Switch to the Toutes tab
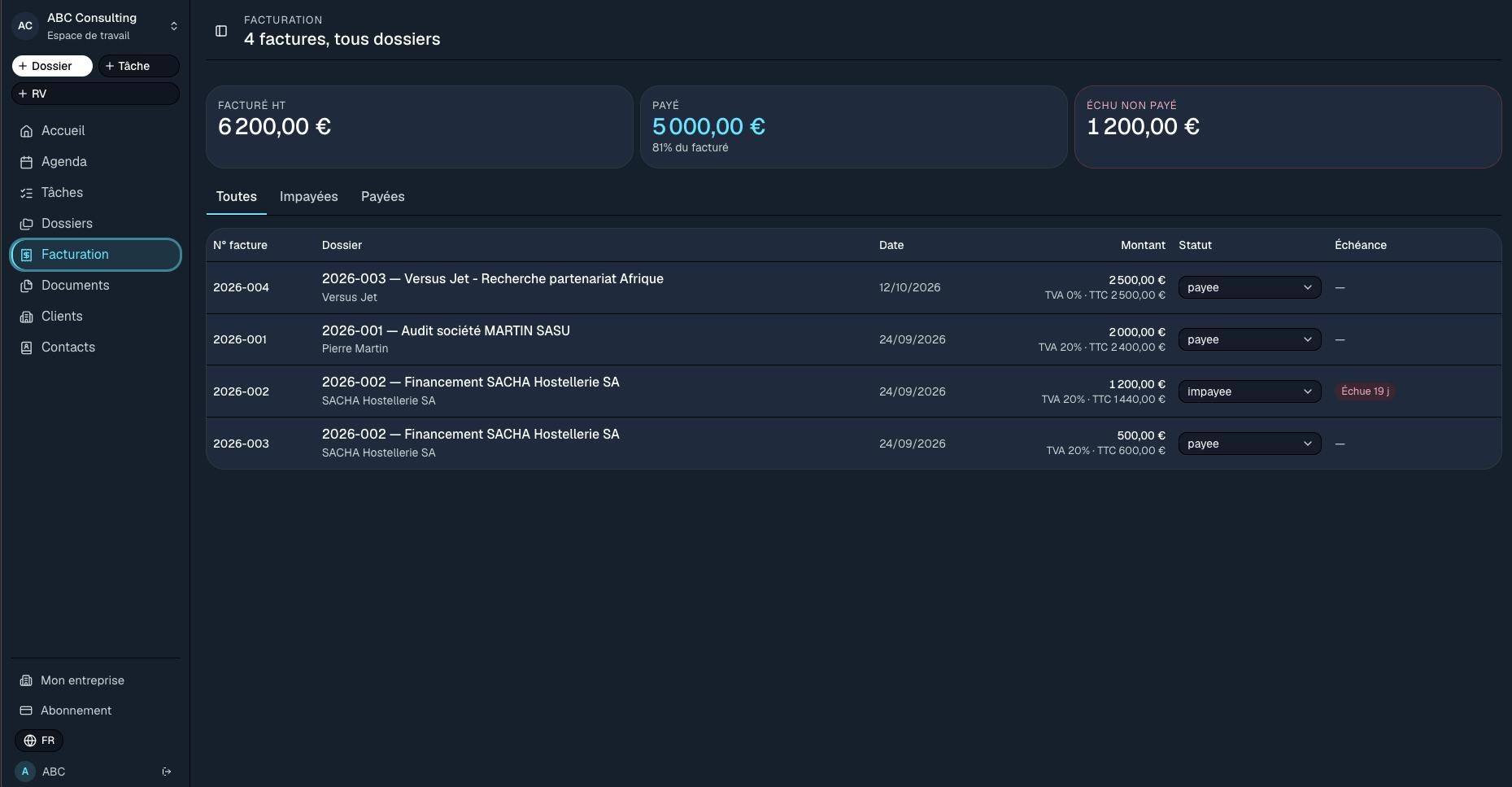The width and height of the screenshot is (1512, 787). pyautogui.click(x=237, y=197)
